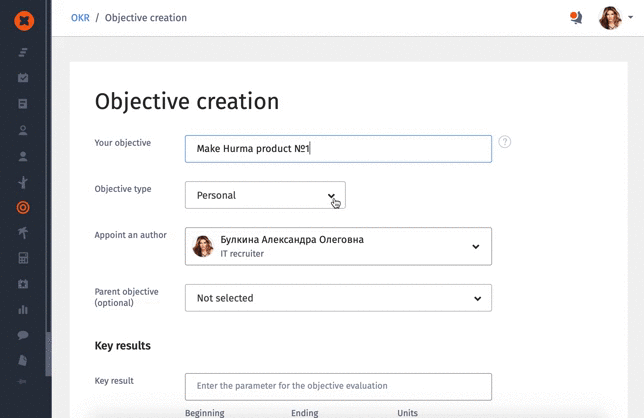Expand the Parent objective dropdown
The image size is (644, 418).
pyautogui.click(x=338, y=298)
